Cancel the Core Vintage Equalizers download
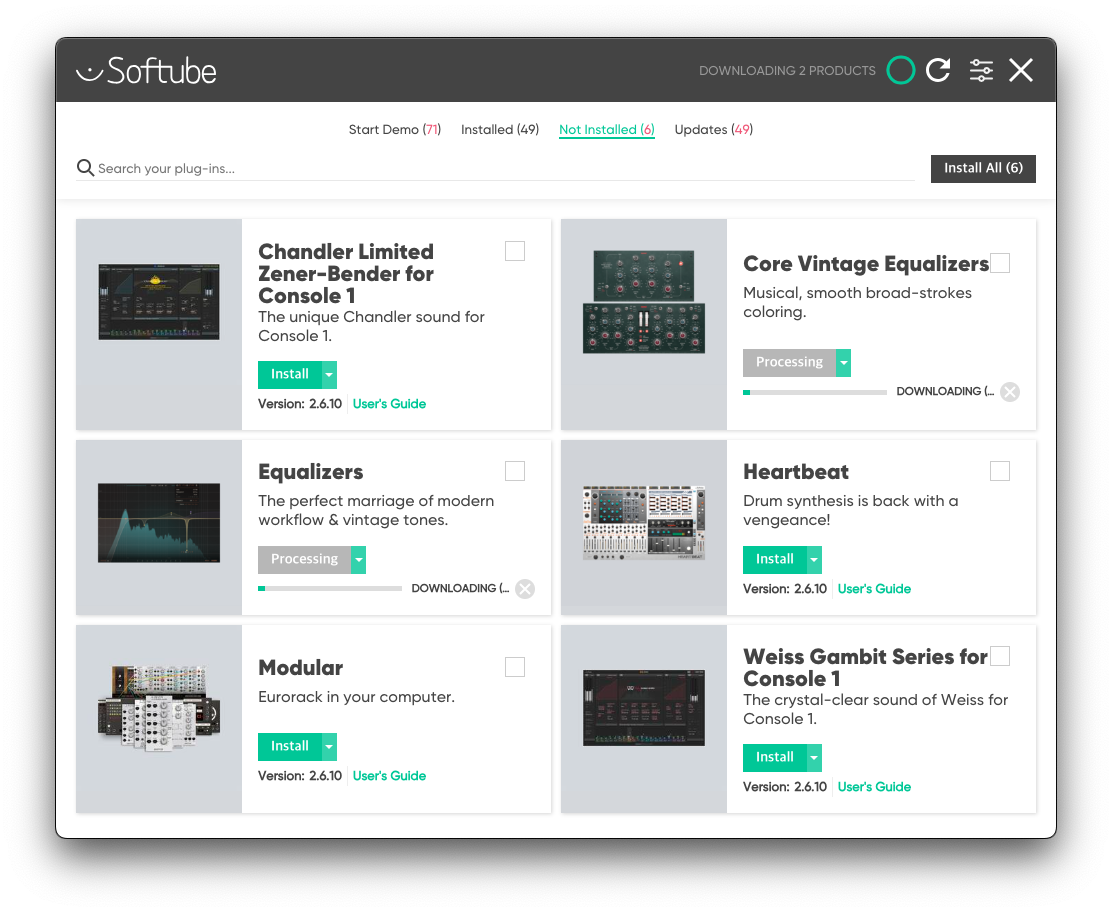This screenshot has height=912, width=1112. (1010, 391)
